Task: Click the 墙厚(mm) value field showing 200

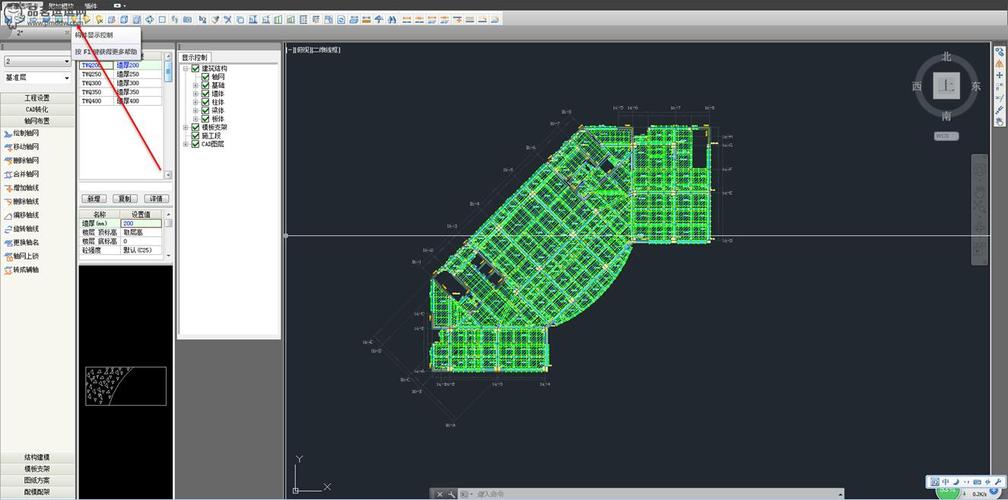Action: [141, 223]
